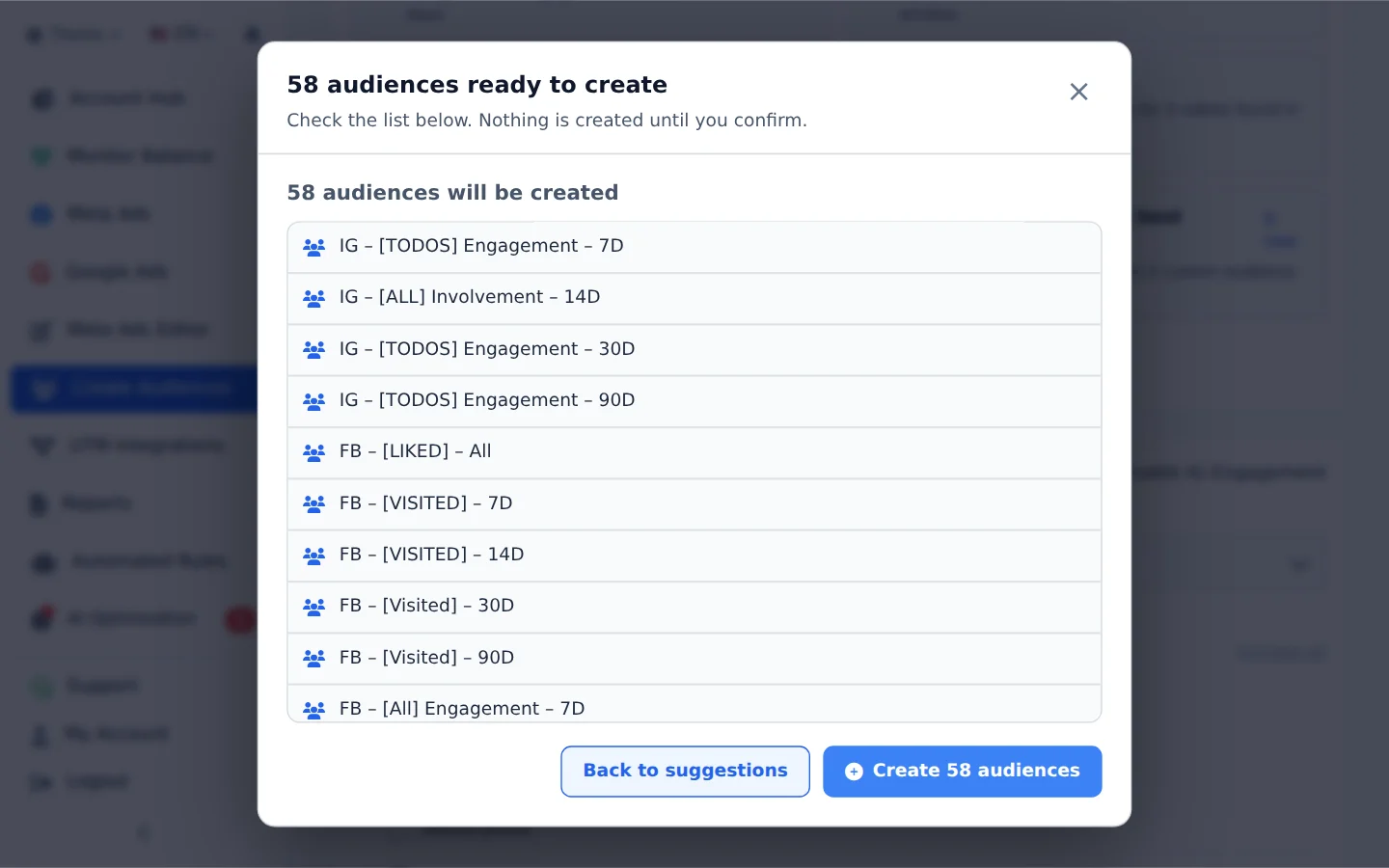Select row FB – [All] Engagement – 7D
This screenshot has height=868, width=1389.
click(694, 703)
